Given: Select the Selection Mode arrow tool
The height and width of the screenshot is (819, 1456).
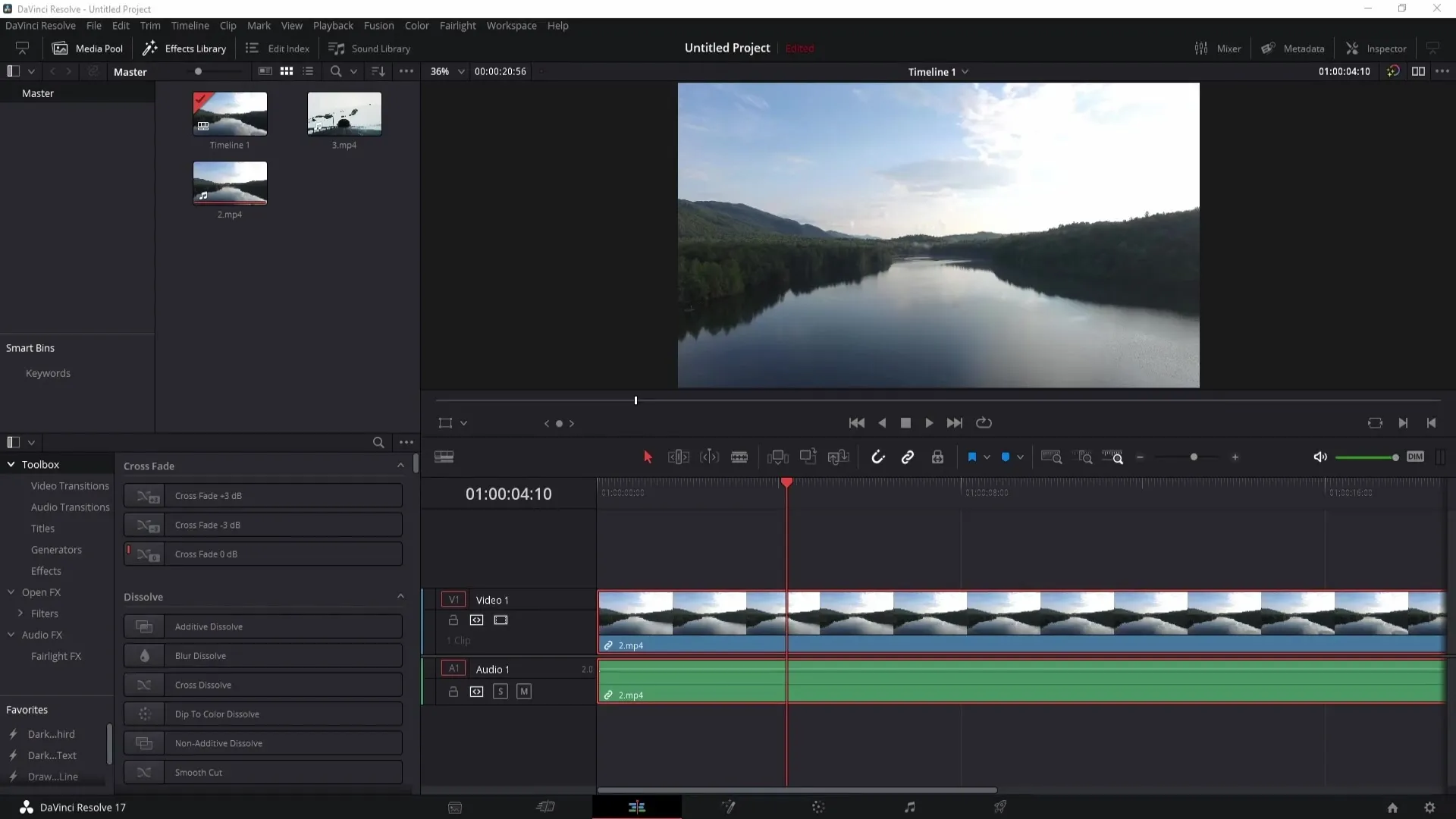Looking at the screenshot, I should [x=648, y=457].
